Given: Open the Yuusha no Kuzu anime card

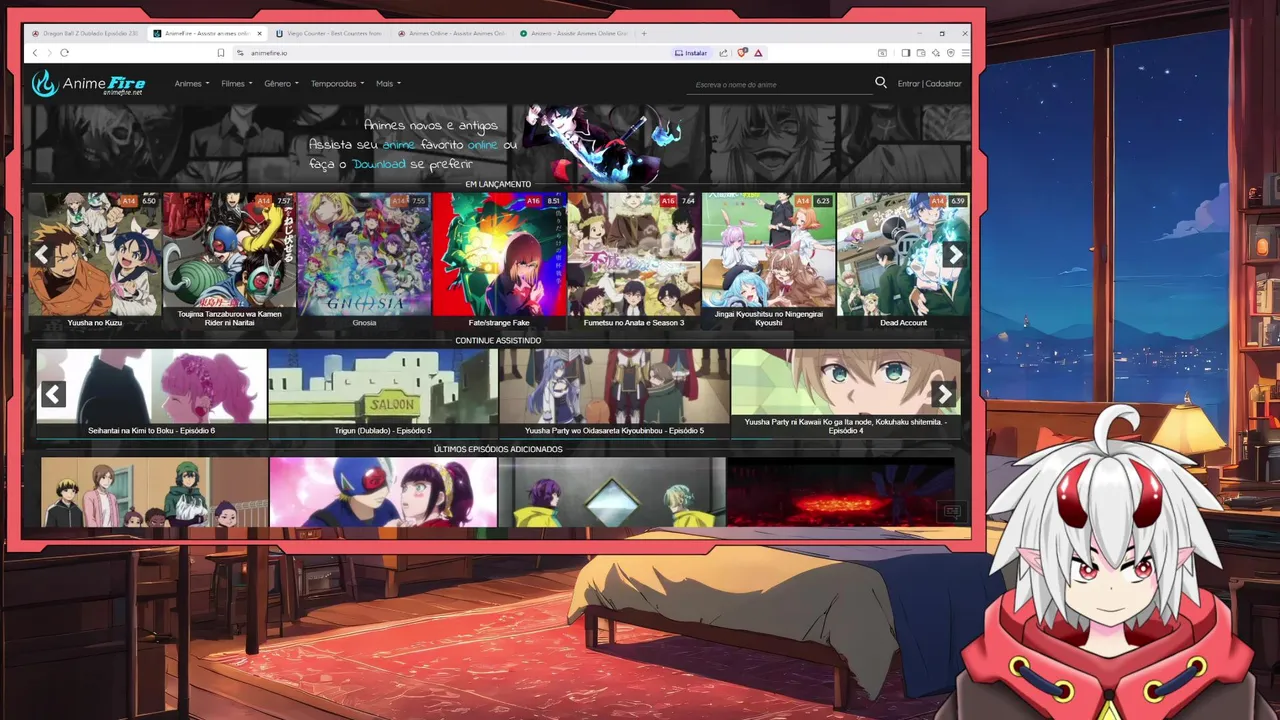Looking at the screenshot, I should 95,261.
